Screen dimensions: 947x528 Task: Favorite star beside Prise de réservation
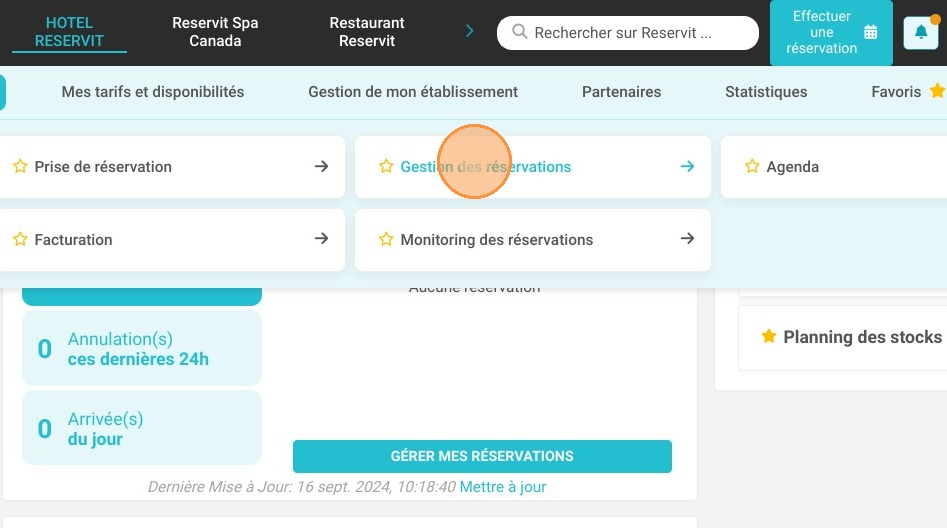21,166
